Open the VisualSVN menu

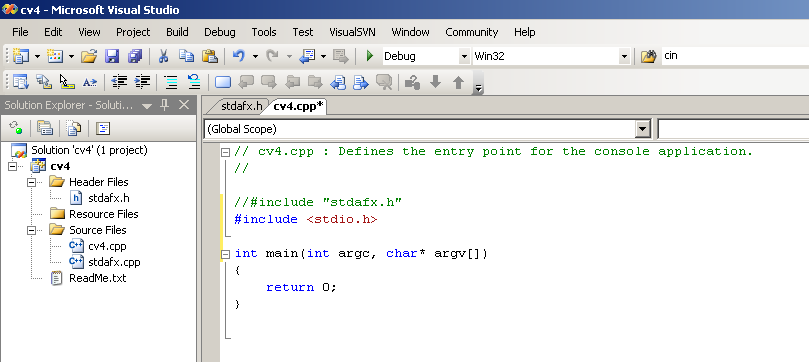pos(352,32)
